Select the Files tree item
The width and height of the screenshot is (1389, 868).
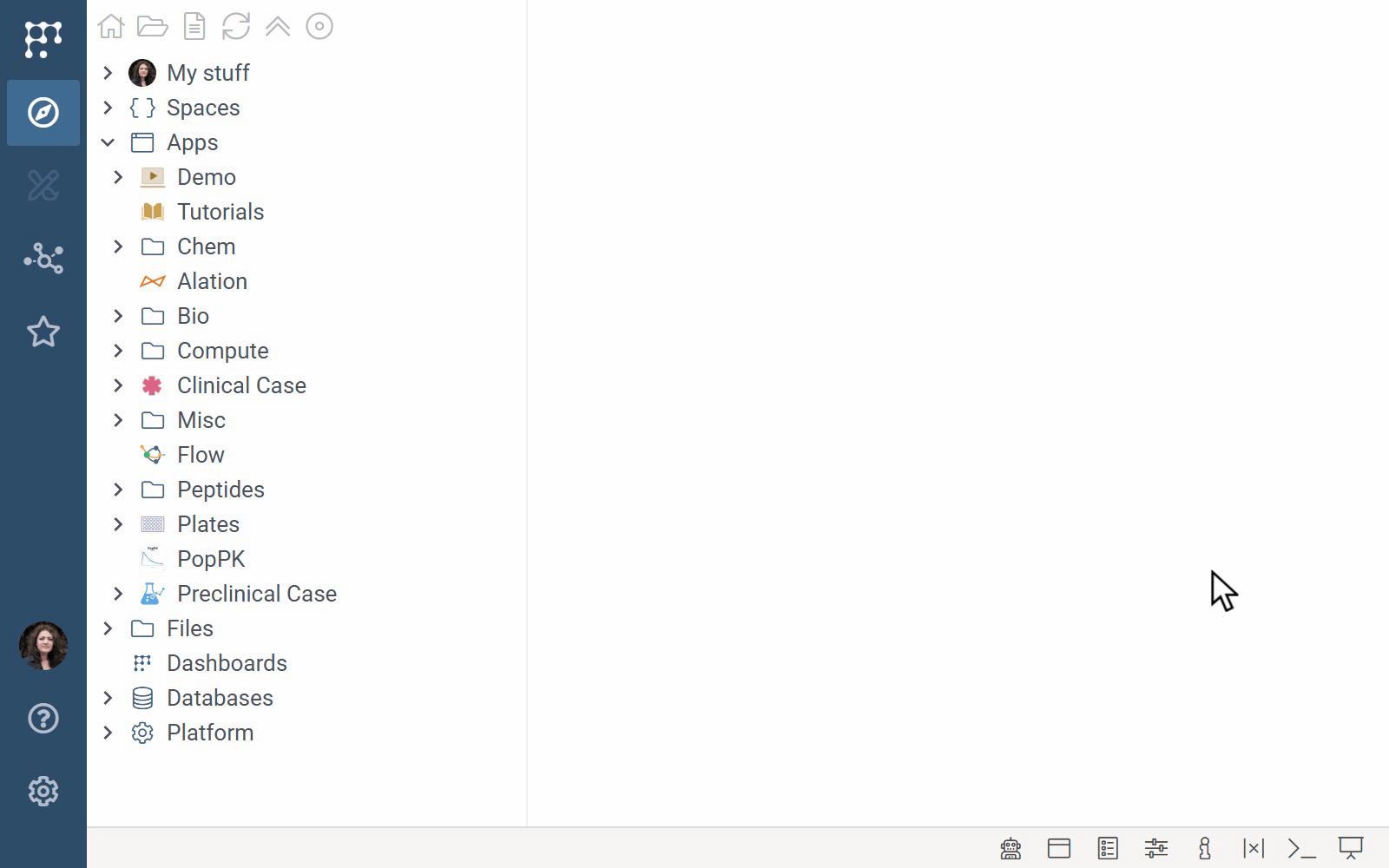190,628
